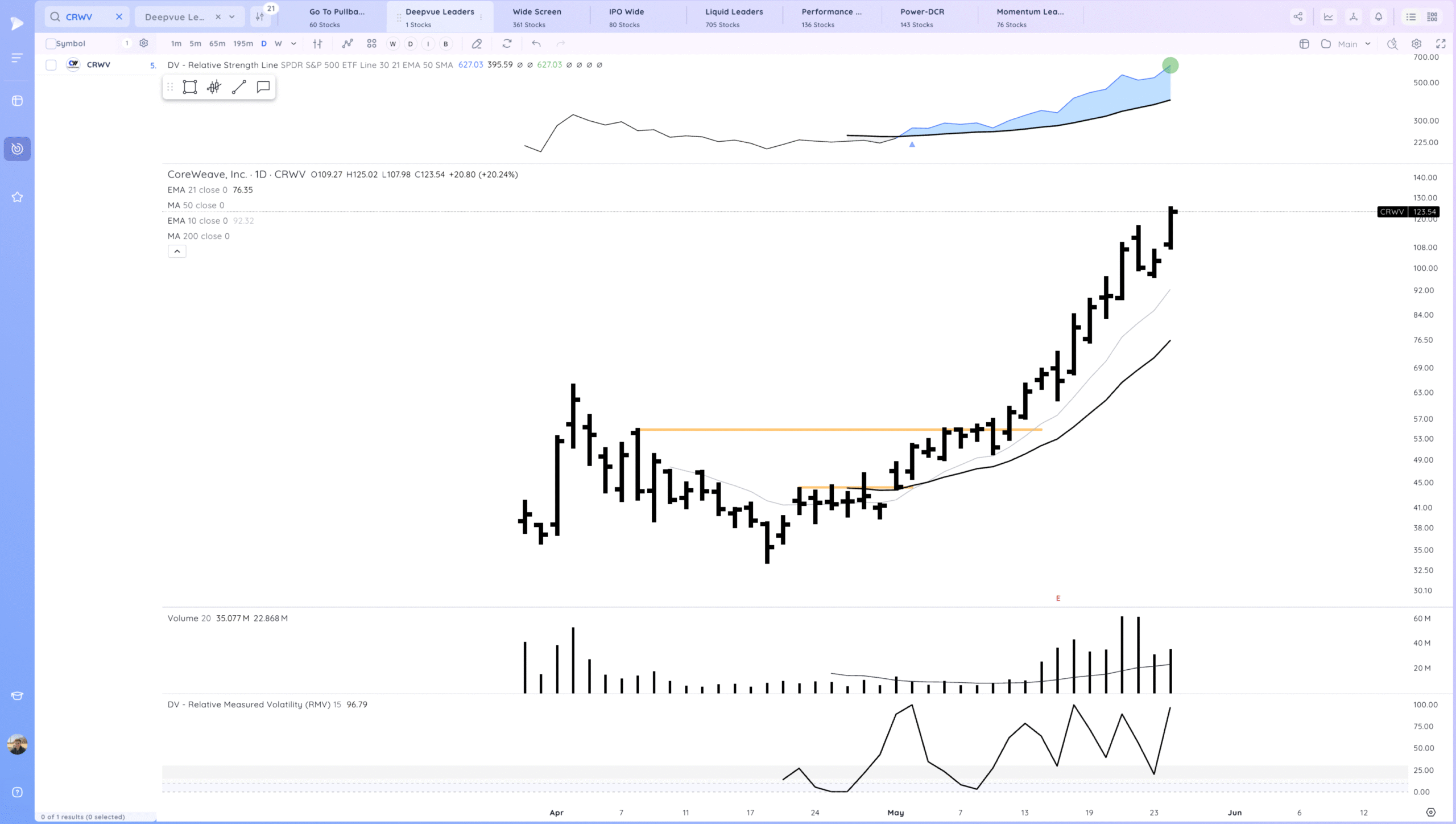Toggle the Symbol select-all checkbox
Viewport: 1456px width, 824px height.
coord(51,43)
